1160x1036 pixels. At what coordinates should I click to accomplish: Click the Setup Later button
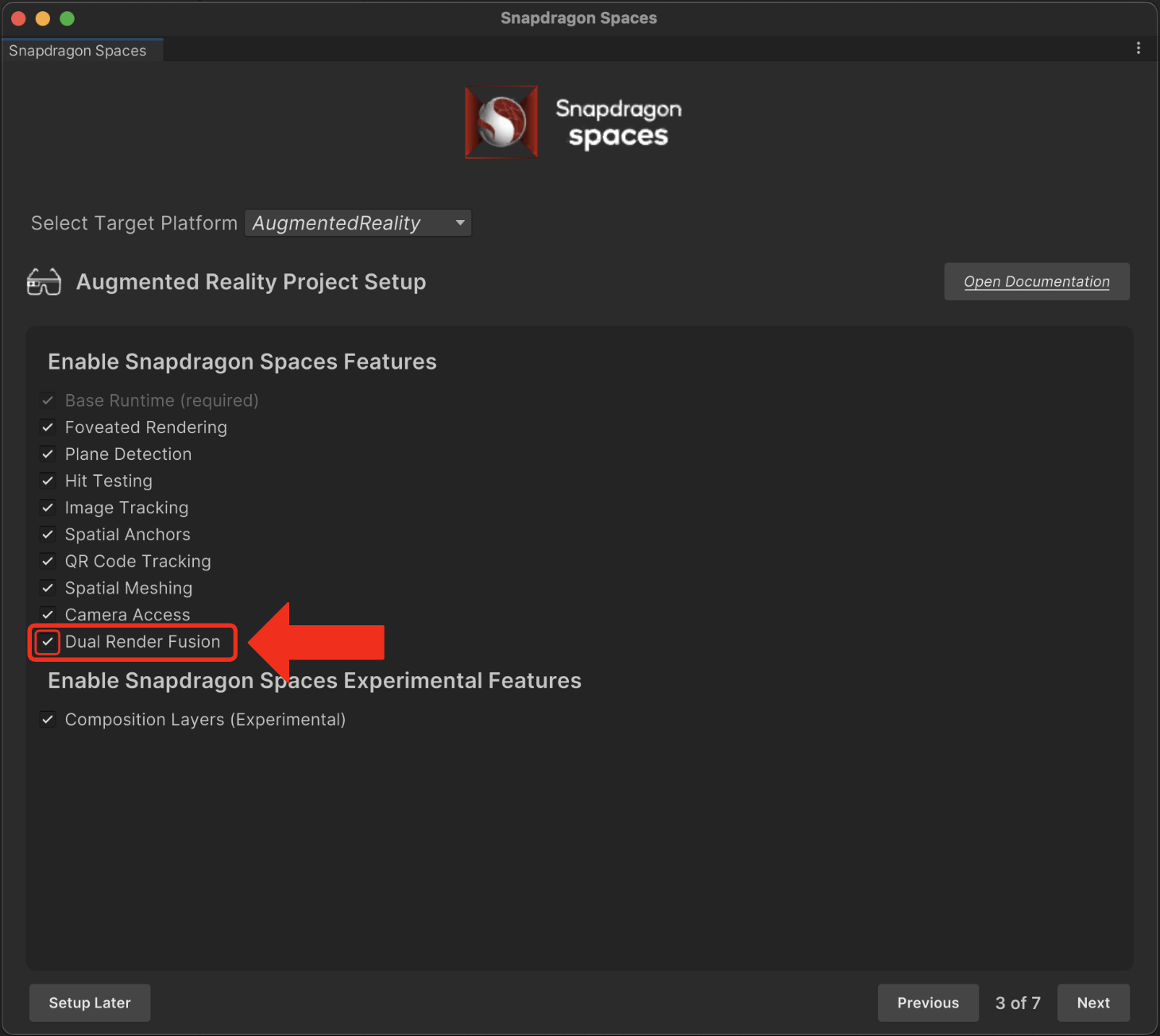(x=90, y=1003)
